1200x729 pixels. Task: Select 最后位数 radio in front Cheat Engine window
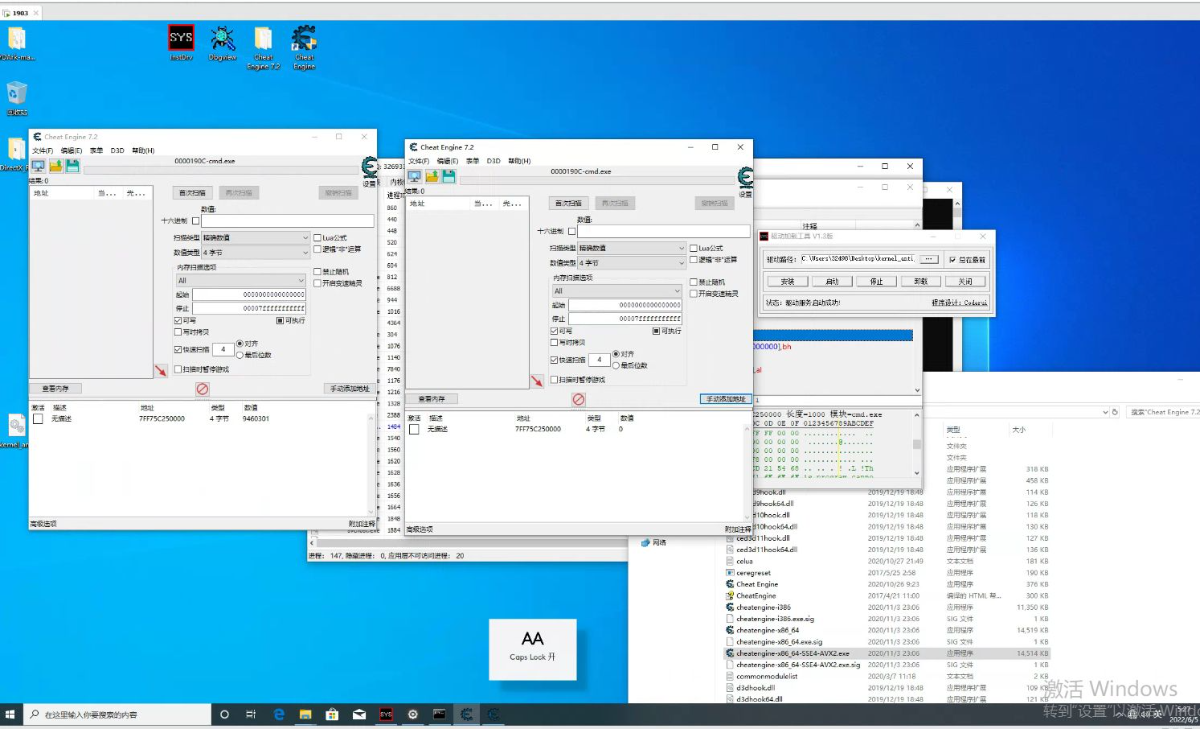click(617, 365)
